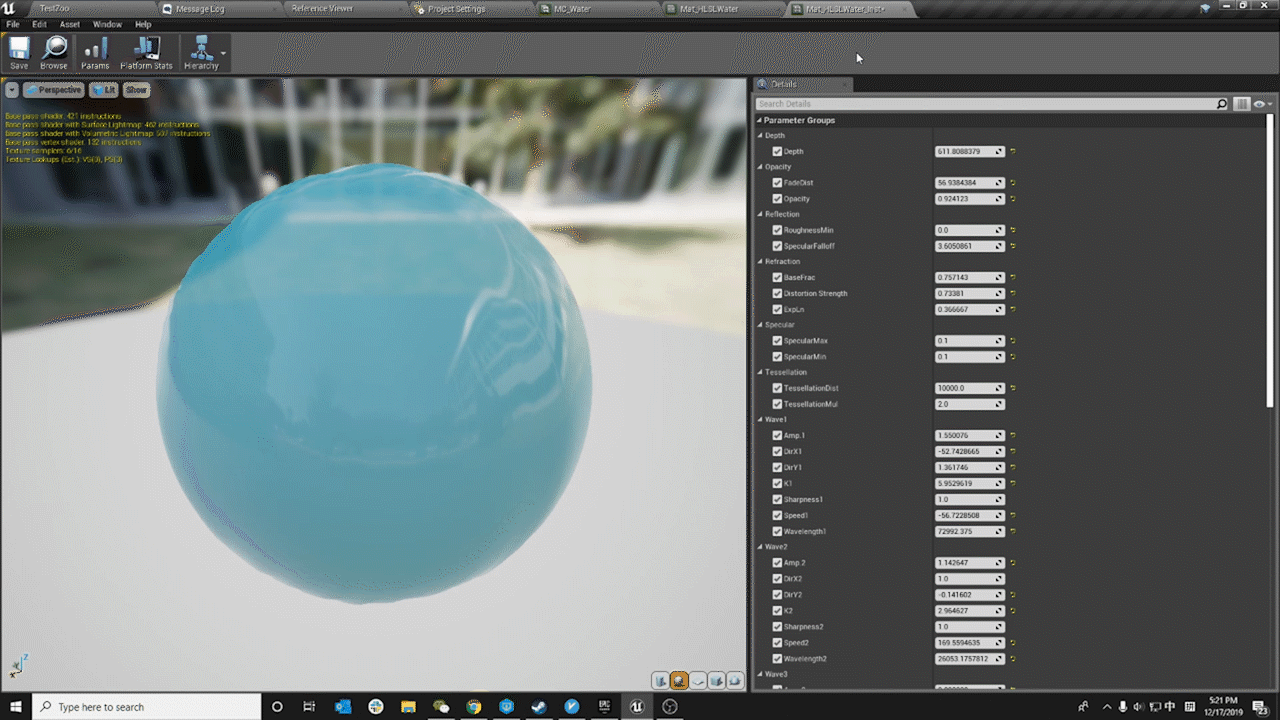Toggle the Speed2 checkbox

click(x=777, y=642)
